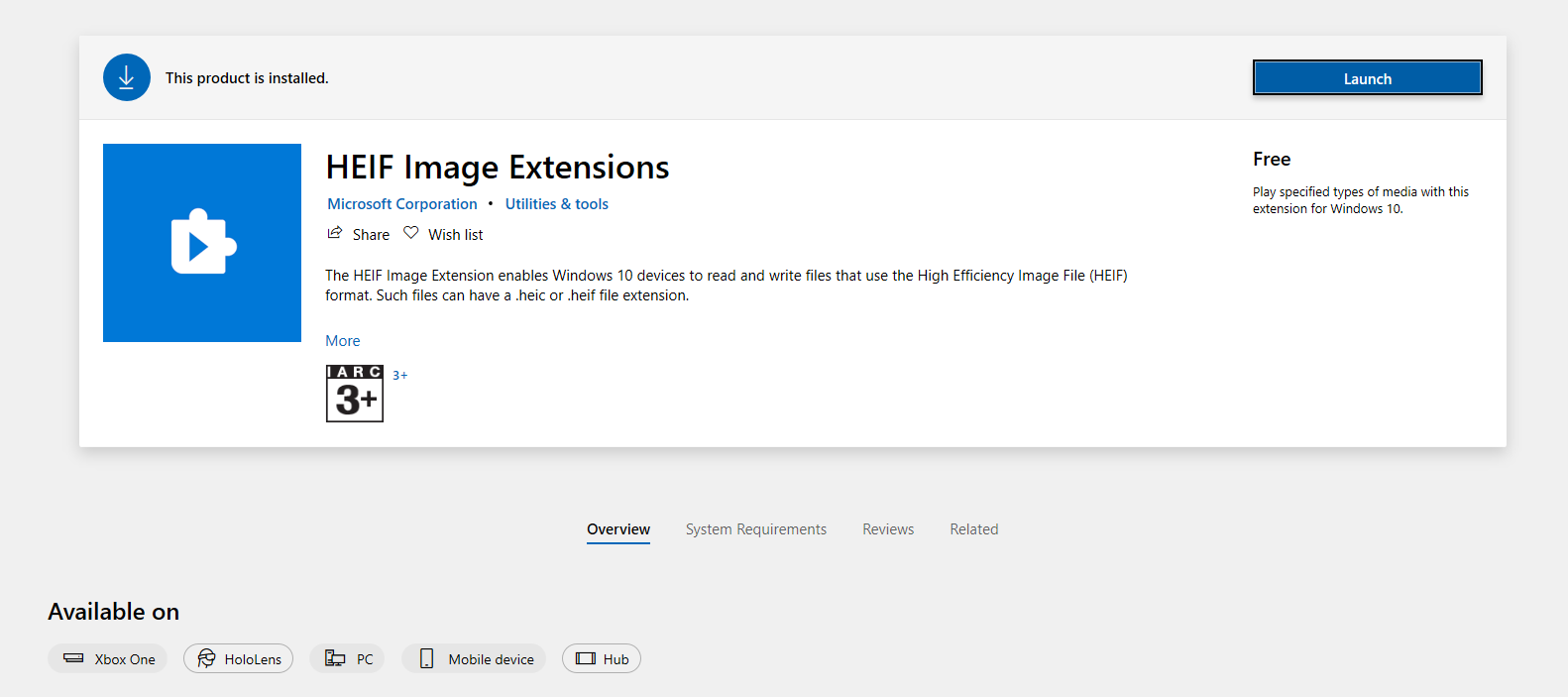The width and height of the screenshot is (1568, 697).
Task: Select the HoloLens platform label
Action: point(253,659)
